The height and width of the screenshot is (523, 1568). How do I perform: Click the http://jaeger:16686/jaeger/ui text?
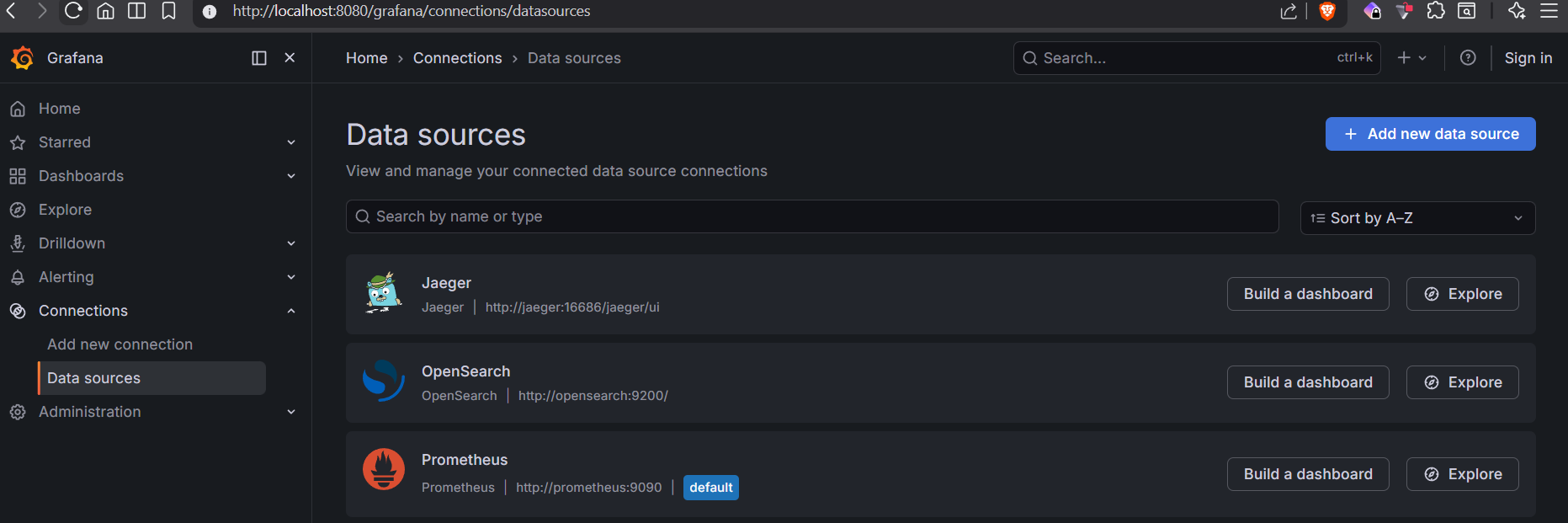(572, 307)
